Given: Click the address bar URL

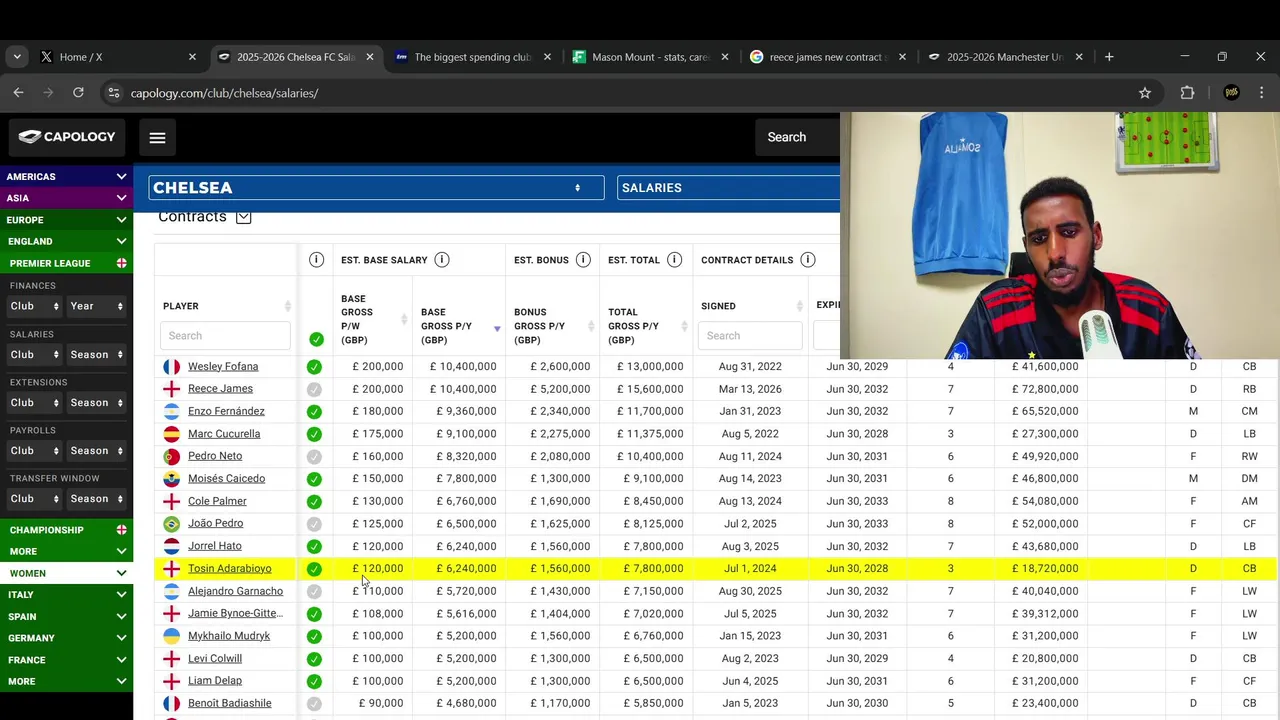Looking at the screenshot, I should (224, 93).
